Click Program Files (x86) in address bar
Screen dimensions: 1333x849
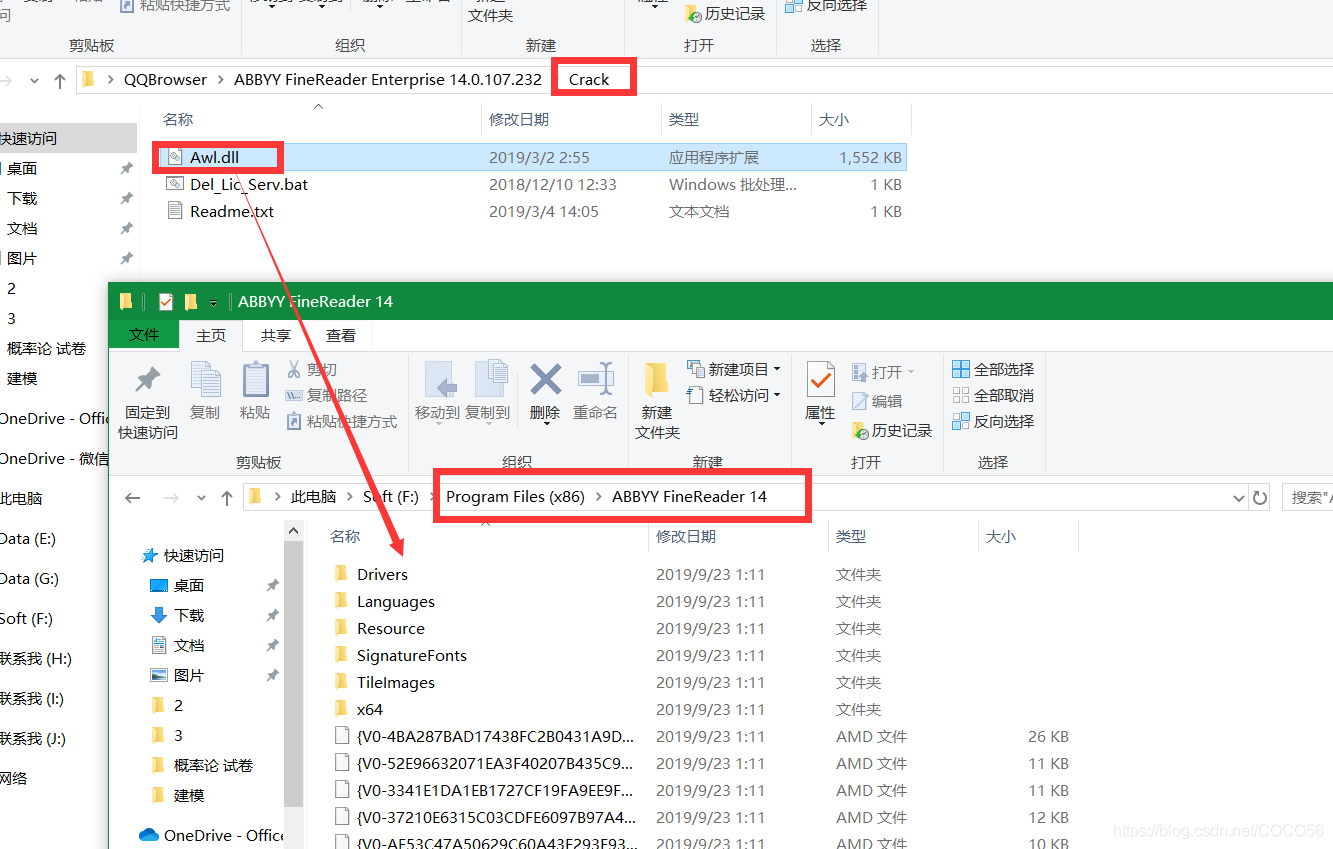tap(515, 496)
